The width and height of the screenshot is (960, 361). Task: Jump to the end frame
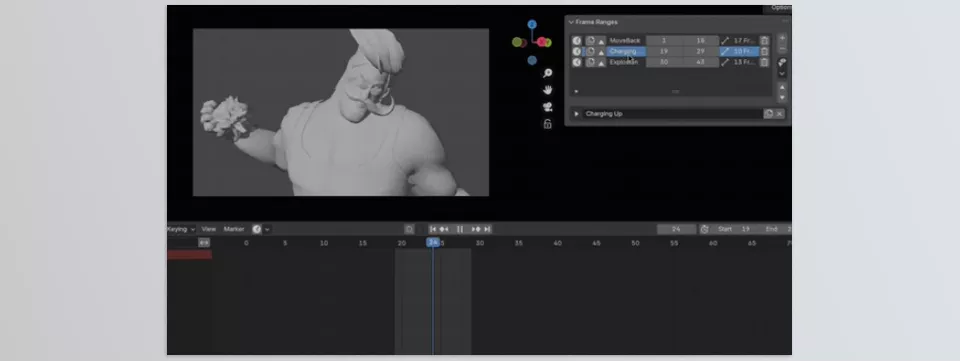(487, 229)
